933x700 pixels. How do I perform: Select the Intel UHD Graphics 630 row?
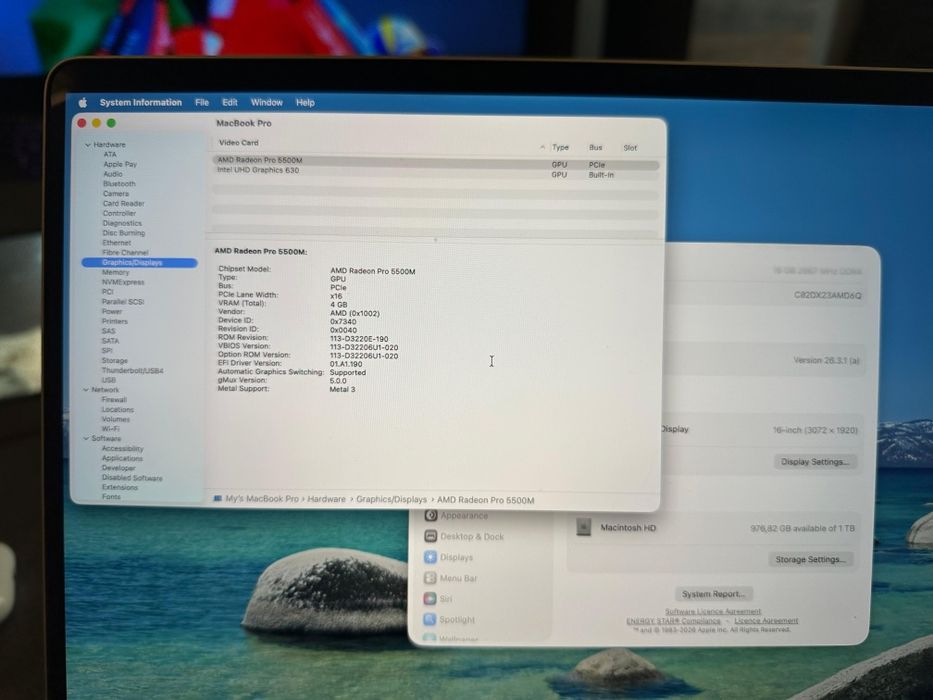click(x=436, y=172)
